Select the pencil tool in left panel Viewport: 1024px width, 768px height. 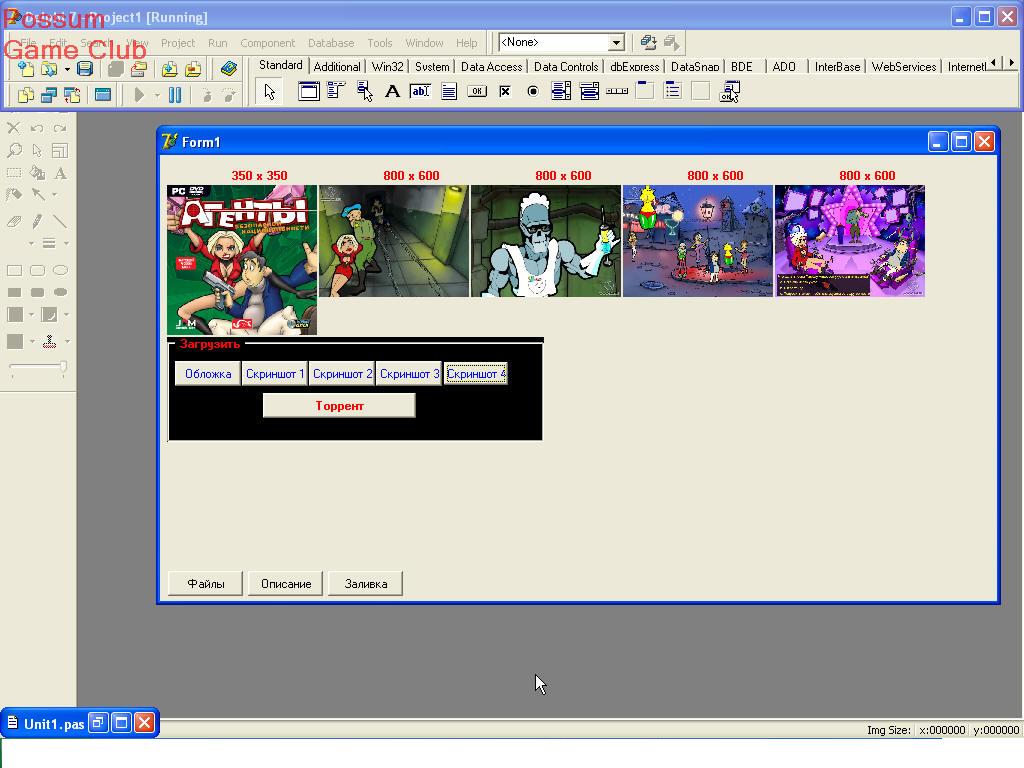37,221
